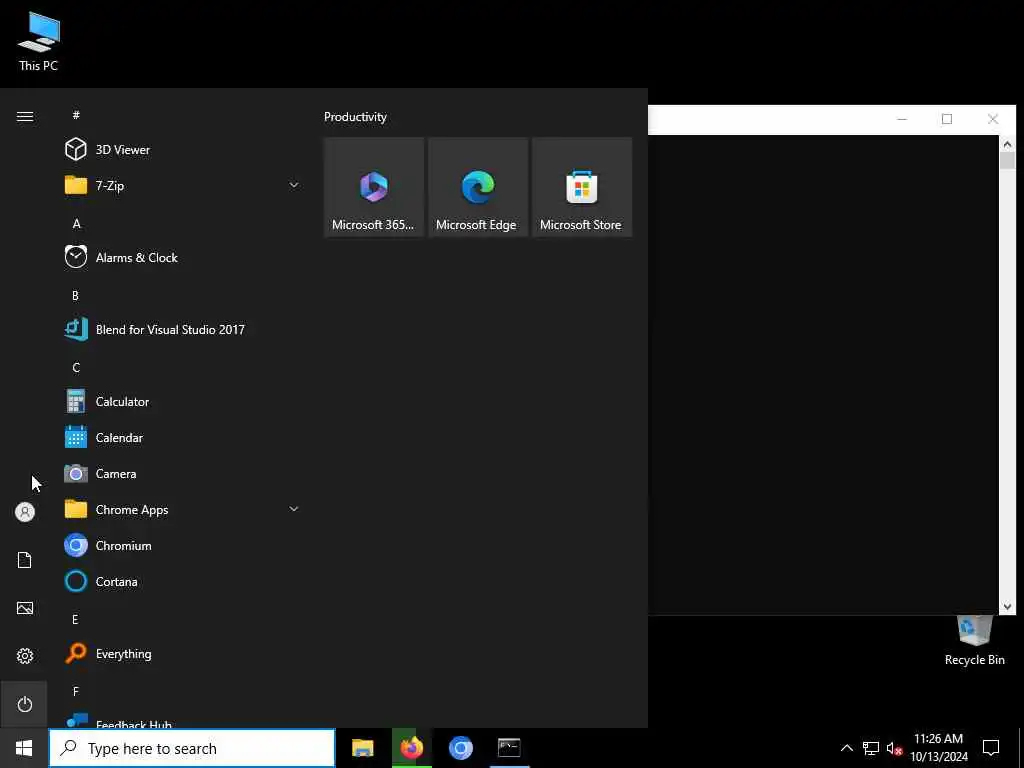Launch the Calculator app
This screenshot has height=768, width=1024.
(x=183, y=402)
